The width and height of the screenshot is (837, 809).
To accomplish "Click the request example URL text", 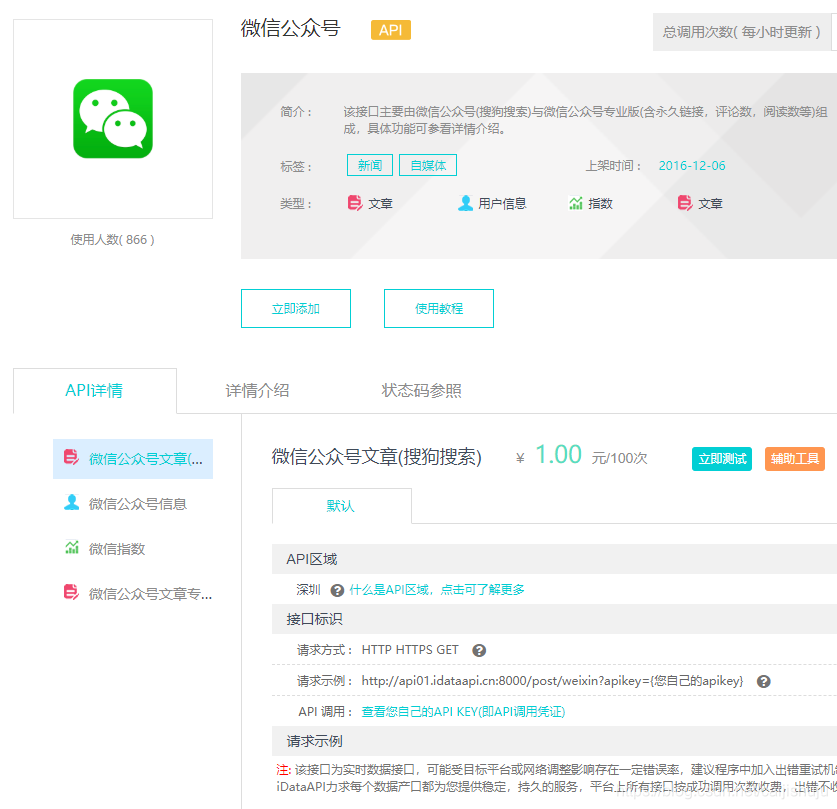I will (x=552, y=681).
